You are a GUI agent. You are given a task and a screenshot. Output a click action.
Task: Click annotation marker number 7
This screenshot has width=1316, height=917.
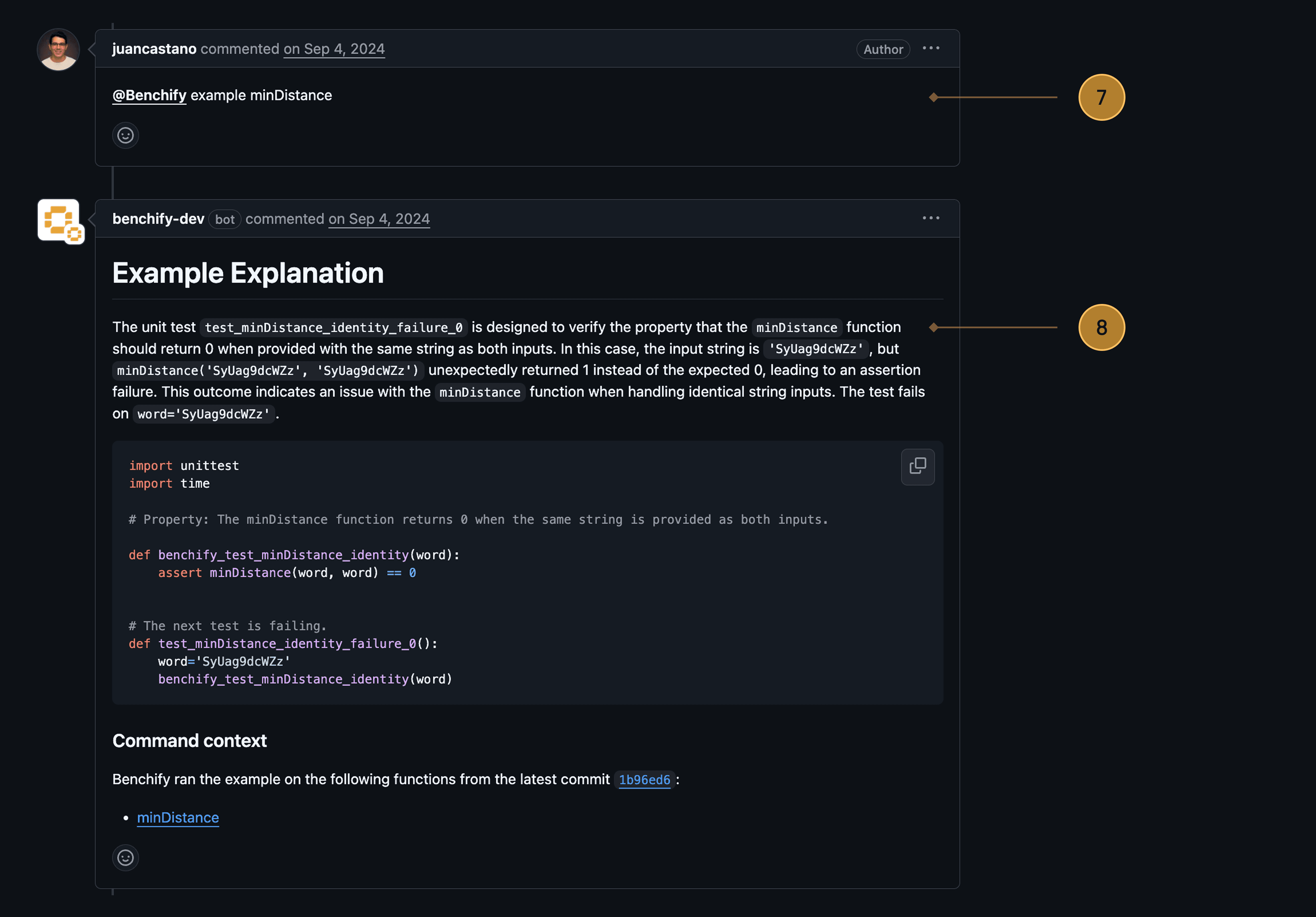(x=1101, y=98)
